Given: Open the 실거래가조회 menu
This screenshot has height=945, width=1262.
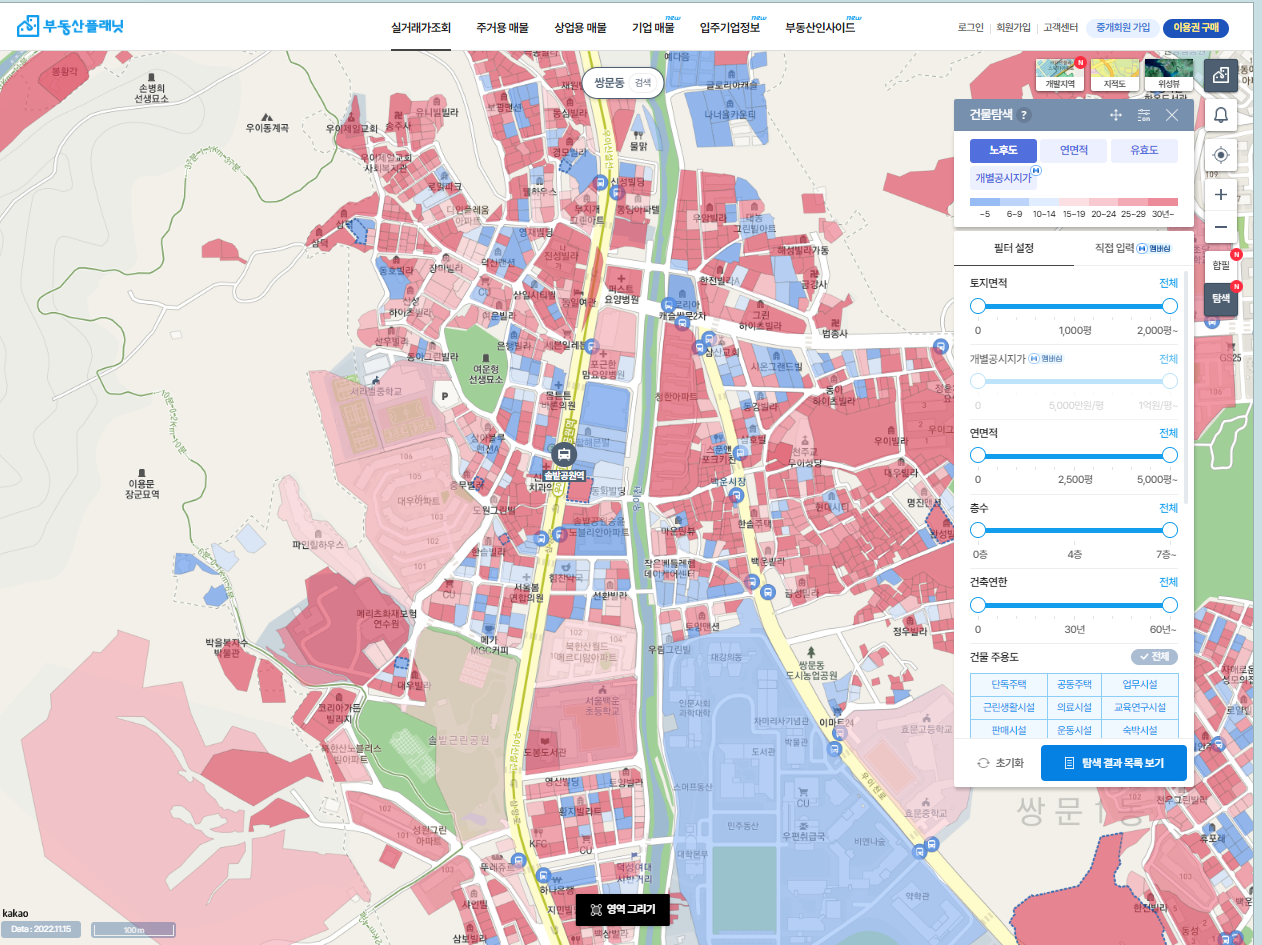Looking at the screenshot, I should coord(421,27).
